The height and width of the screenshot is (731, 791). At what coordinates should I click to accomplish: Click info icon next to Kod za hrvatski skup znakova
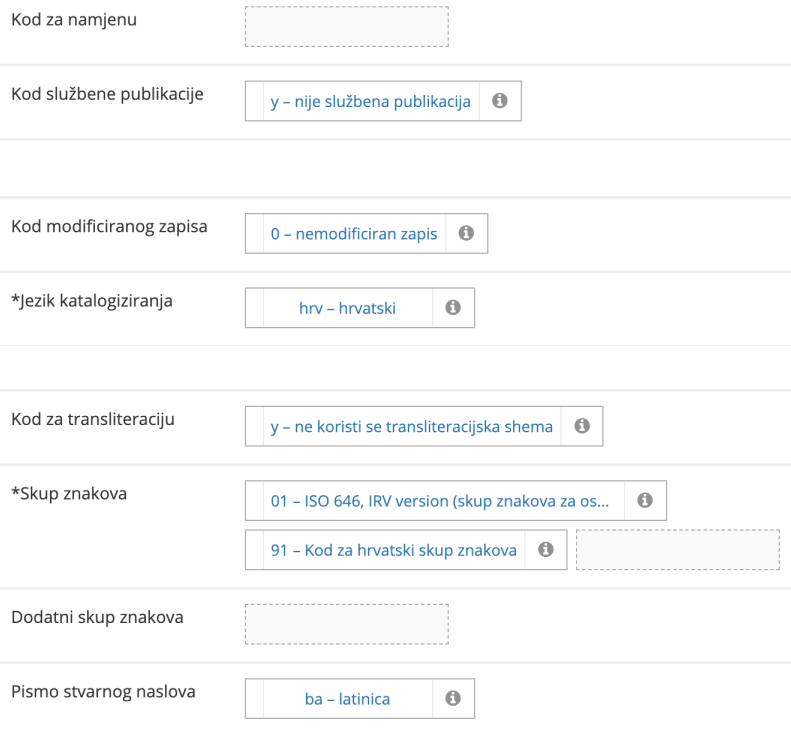point(546,549)
